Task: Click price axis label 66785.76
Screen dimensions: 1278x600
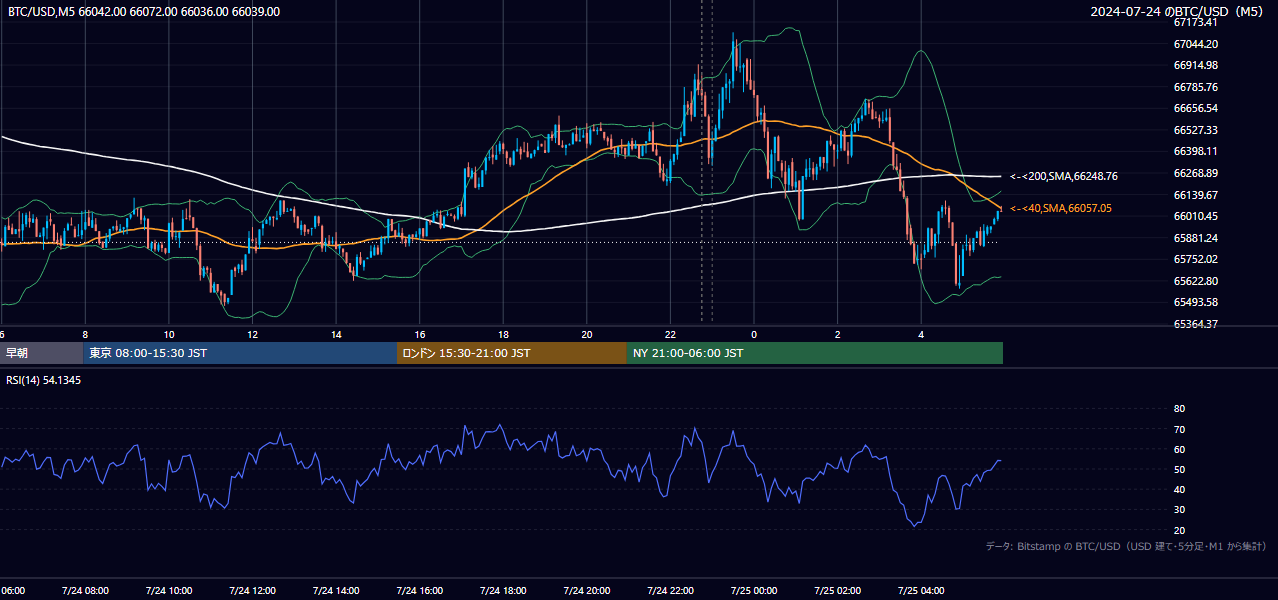Action: point(1195,87)
